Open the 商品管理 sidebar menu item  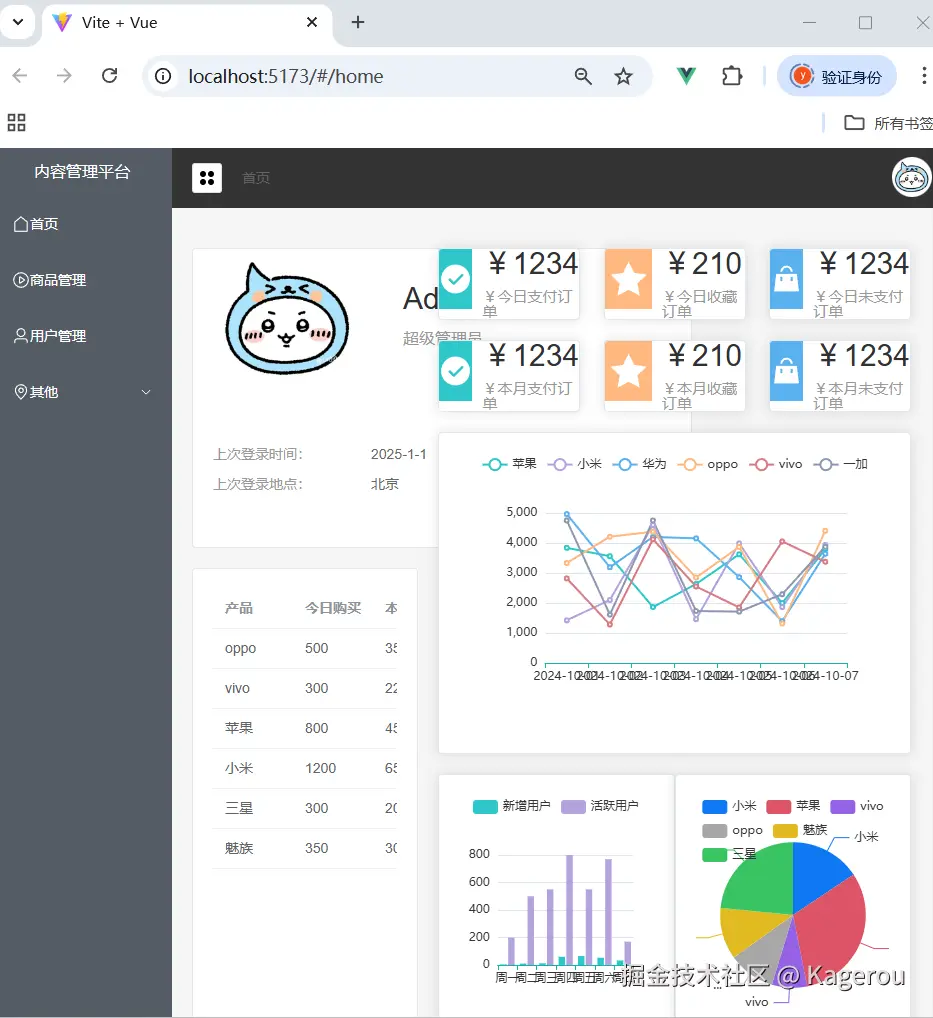coord(86,280)
